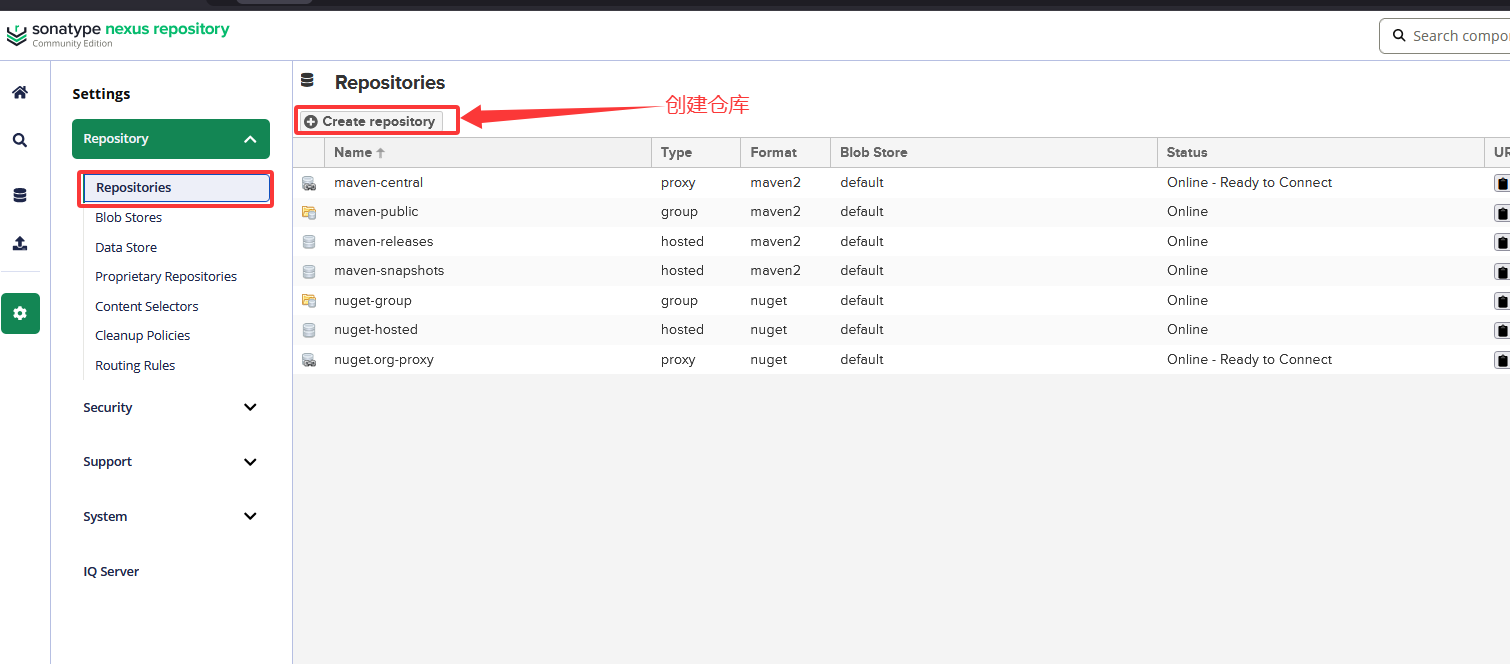Click the Repositories heading database icon
1510x664 pixels.
pyautogui.click(x=307, y=80)
